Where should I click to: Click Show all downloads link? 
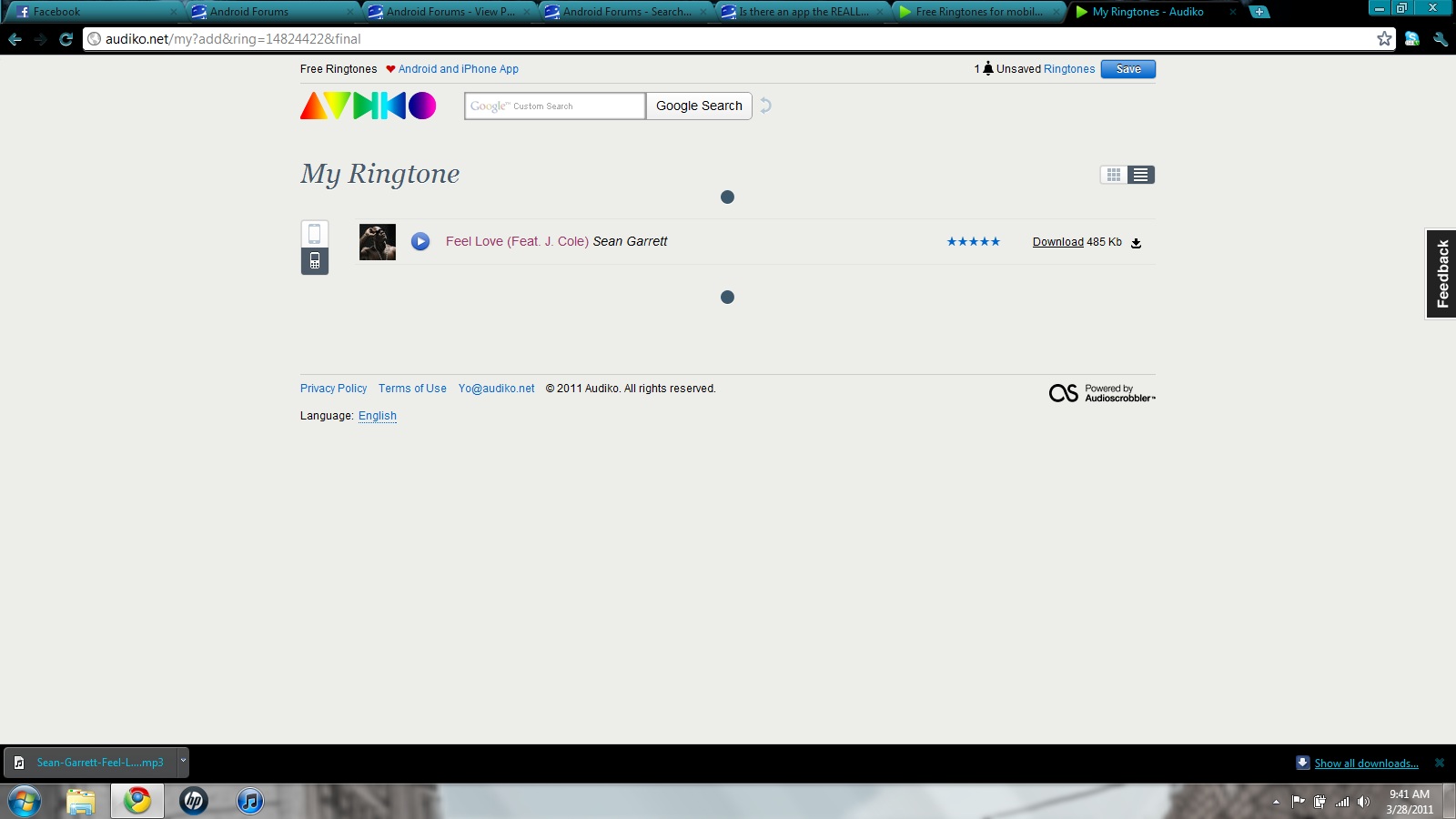(1366, 763)
